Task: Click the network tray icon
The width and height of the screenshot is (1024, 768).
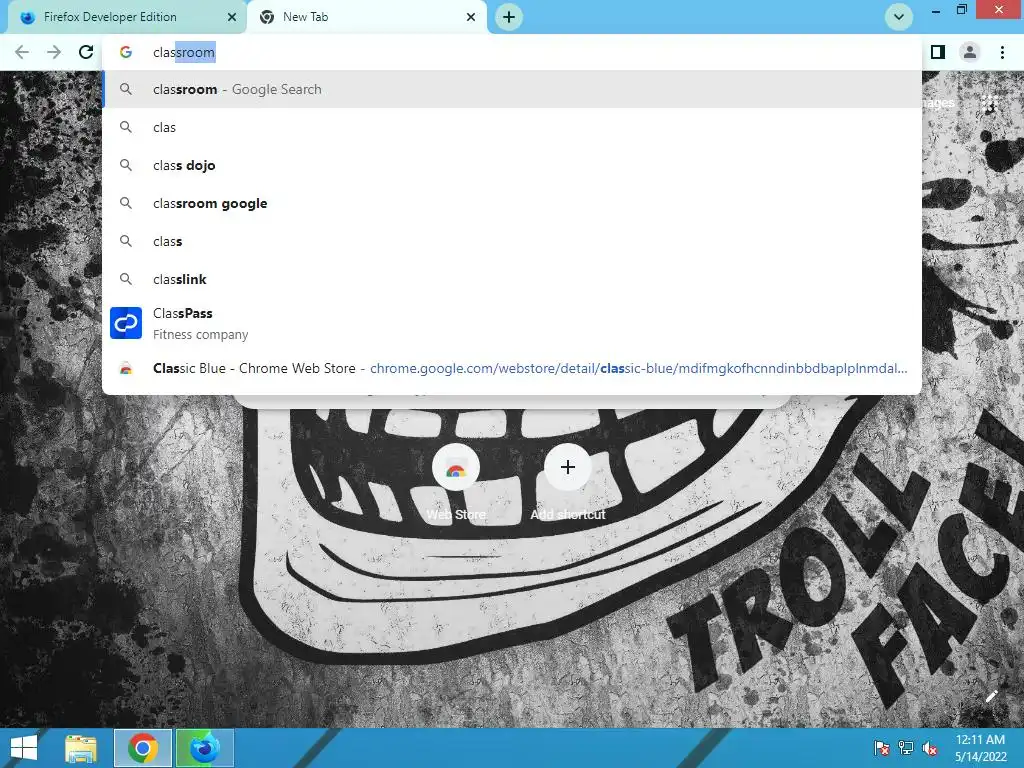Action: tap(906, 748)
